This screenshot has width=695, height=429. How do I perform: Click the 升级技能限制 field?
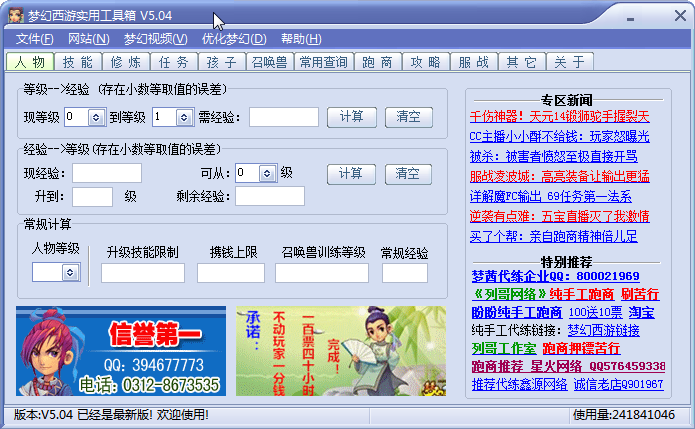tap(143, 273)
